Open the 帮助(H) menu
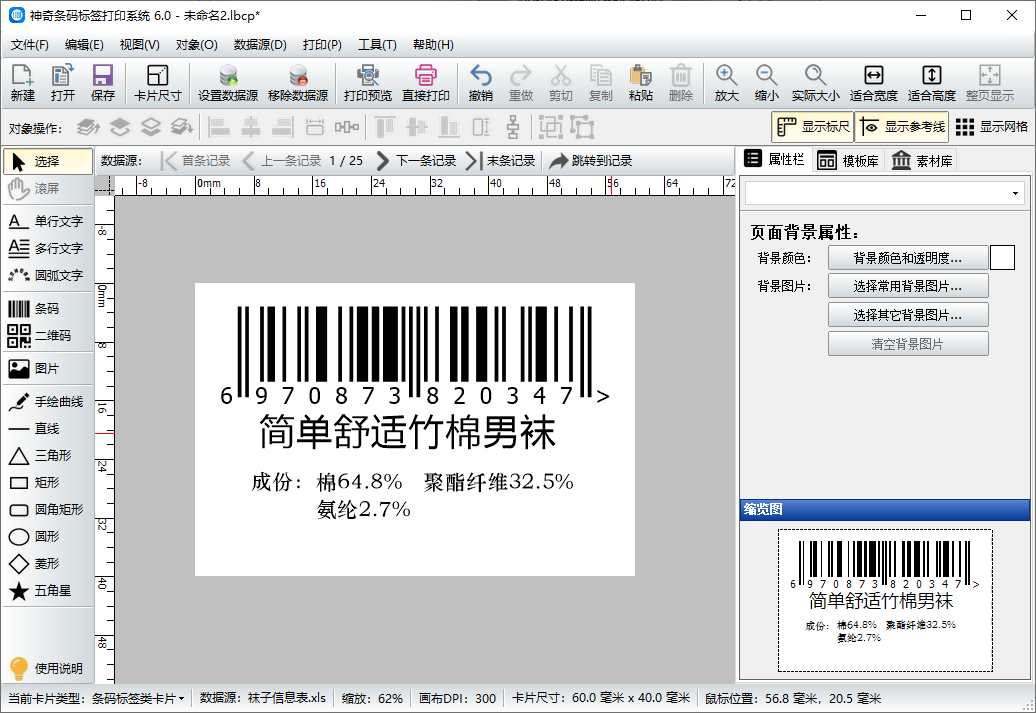 433,45
